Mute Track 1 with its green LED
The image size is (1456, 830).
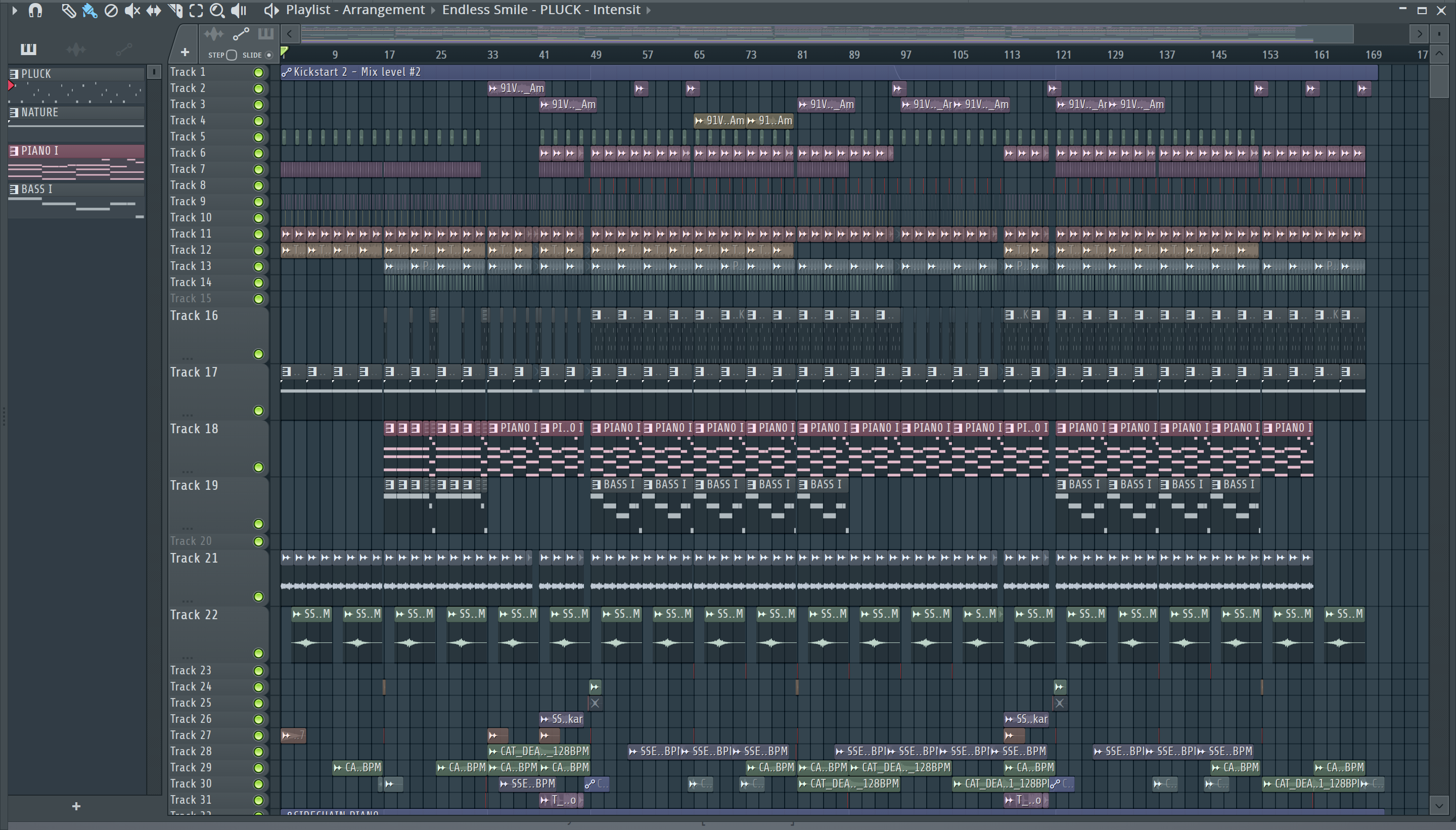coord(258,72)
